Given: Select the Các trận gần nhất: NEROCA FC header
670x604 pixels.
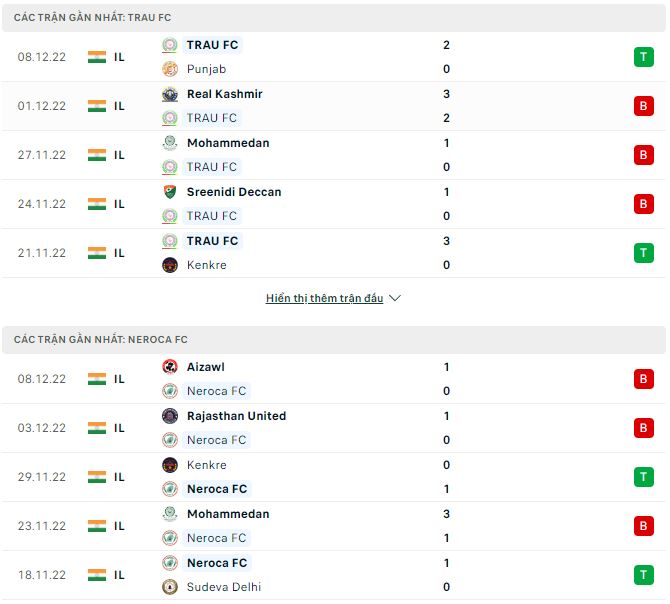Looking at the screenshot, I should click(x=334, y=340).
